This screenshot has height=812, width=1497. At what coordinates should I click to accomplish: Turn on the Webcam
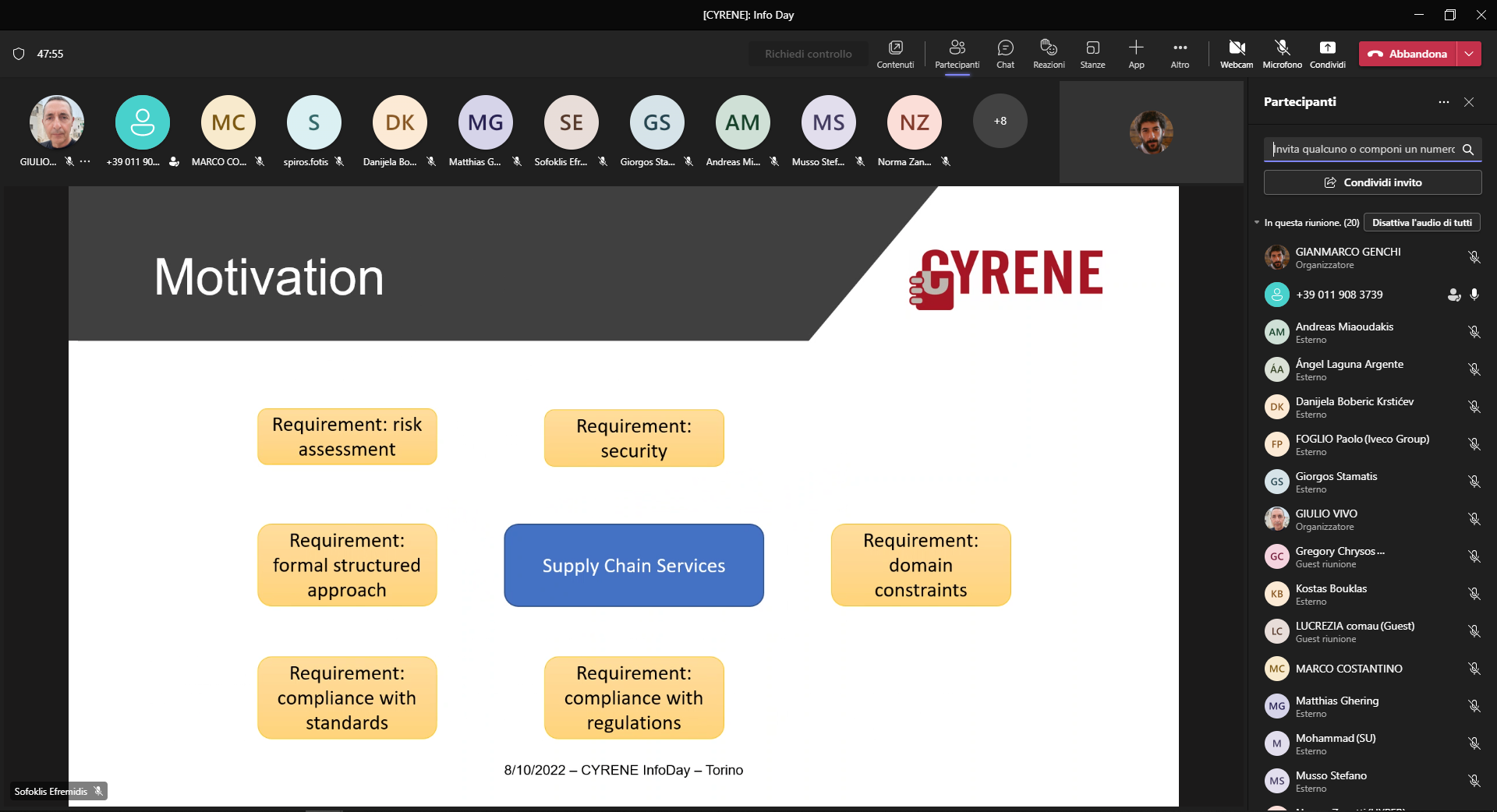pyautogui.click(x=1237, y=54)
